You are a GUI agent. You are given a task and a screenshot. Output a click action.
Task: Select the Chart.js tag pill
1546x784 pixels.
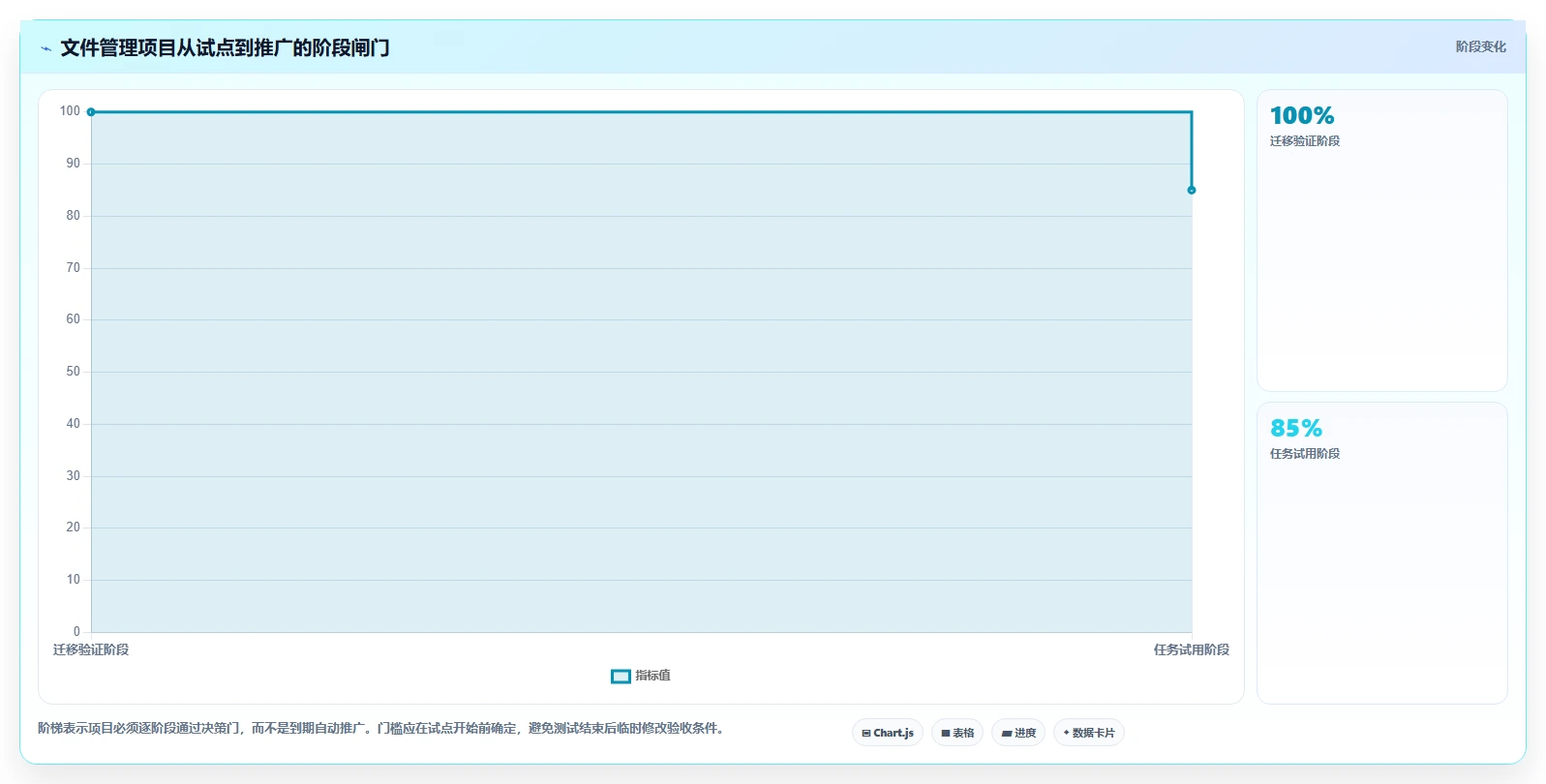point(888,733)
